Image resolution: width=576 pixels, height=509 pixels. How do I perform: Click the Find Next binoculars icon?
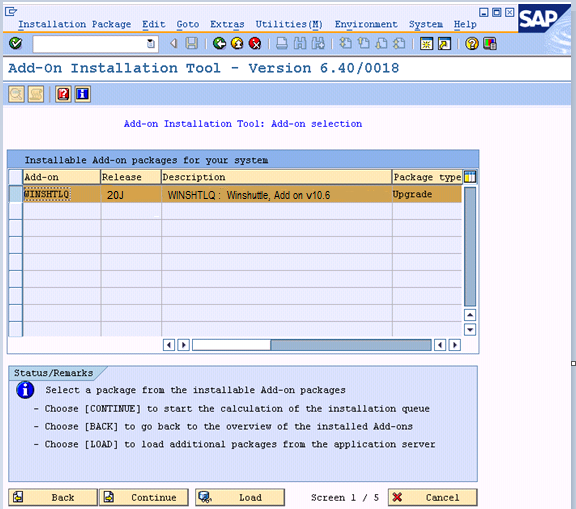(x=318, y=44)
